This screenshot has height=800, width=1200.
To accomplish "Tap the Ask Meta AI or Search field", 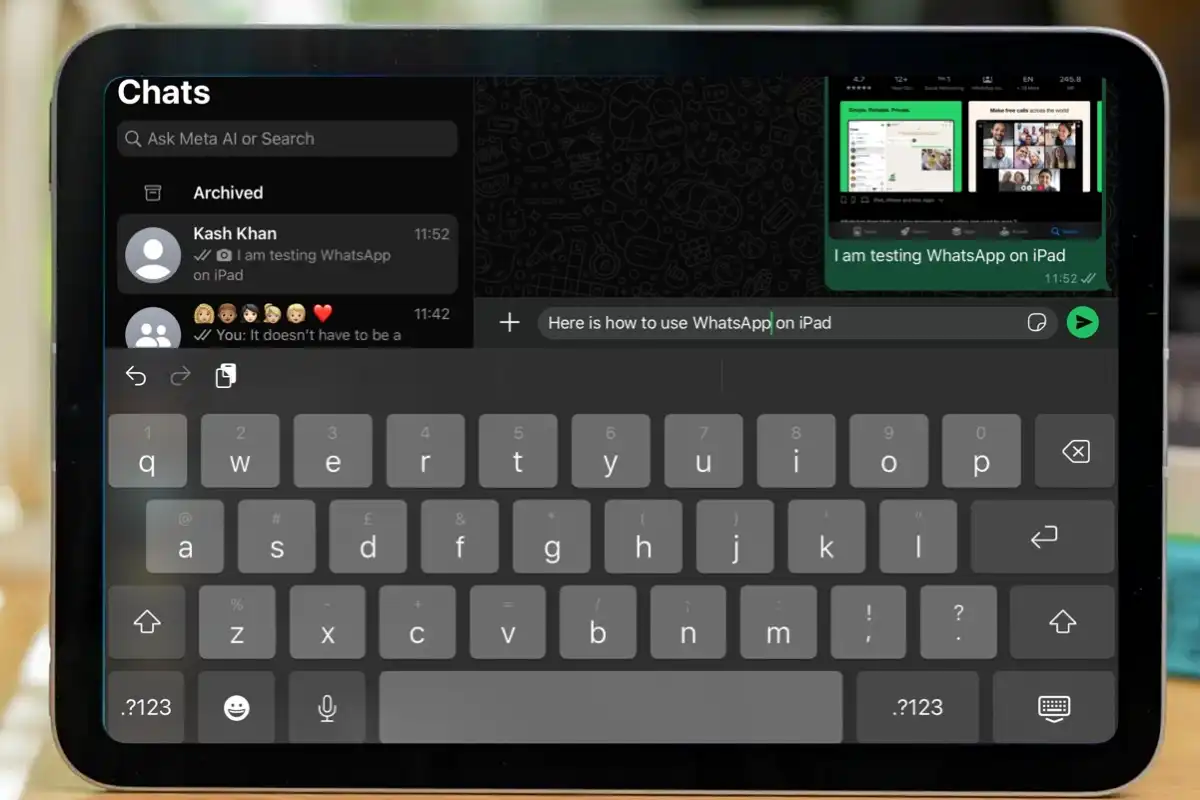I will coord(287,139).
